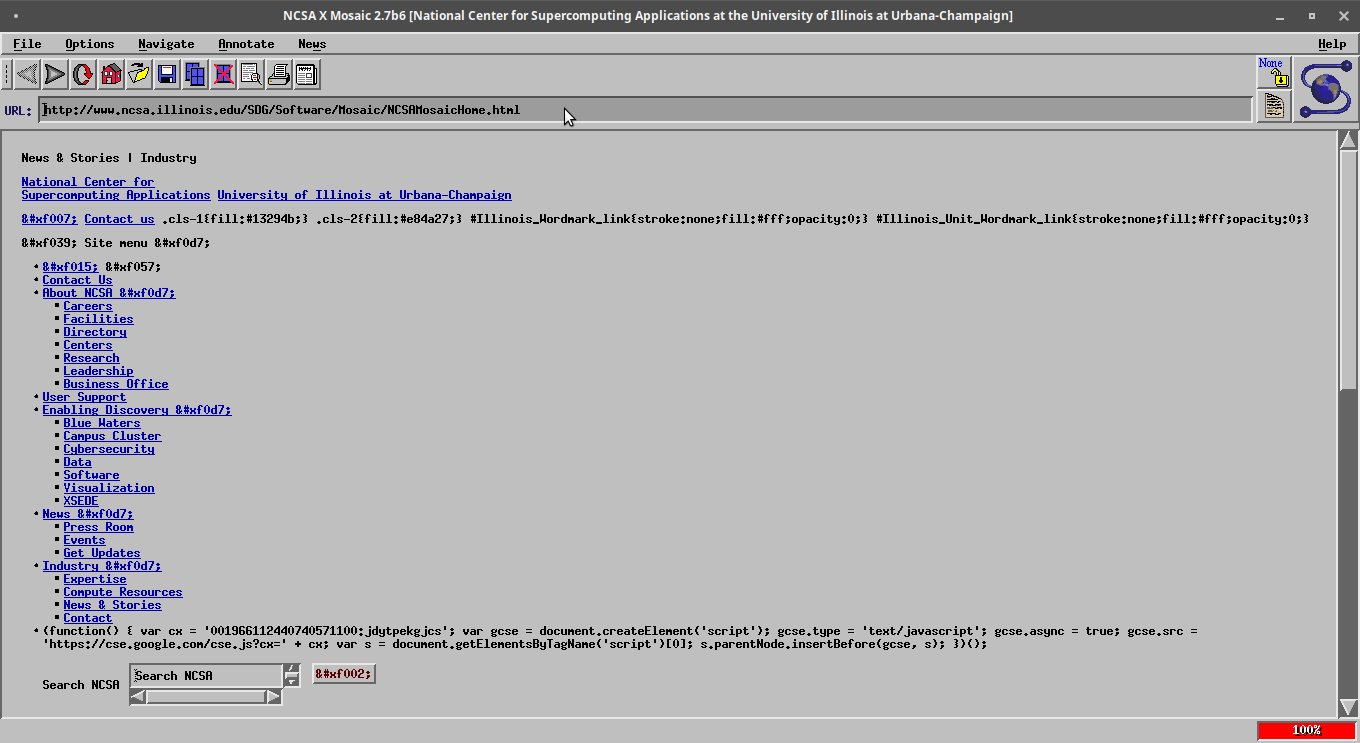The image size is (1360, 743).
Task: Click the Research link
Action: 91,358
